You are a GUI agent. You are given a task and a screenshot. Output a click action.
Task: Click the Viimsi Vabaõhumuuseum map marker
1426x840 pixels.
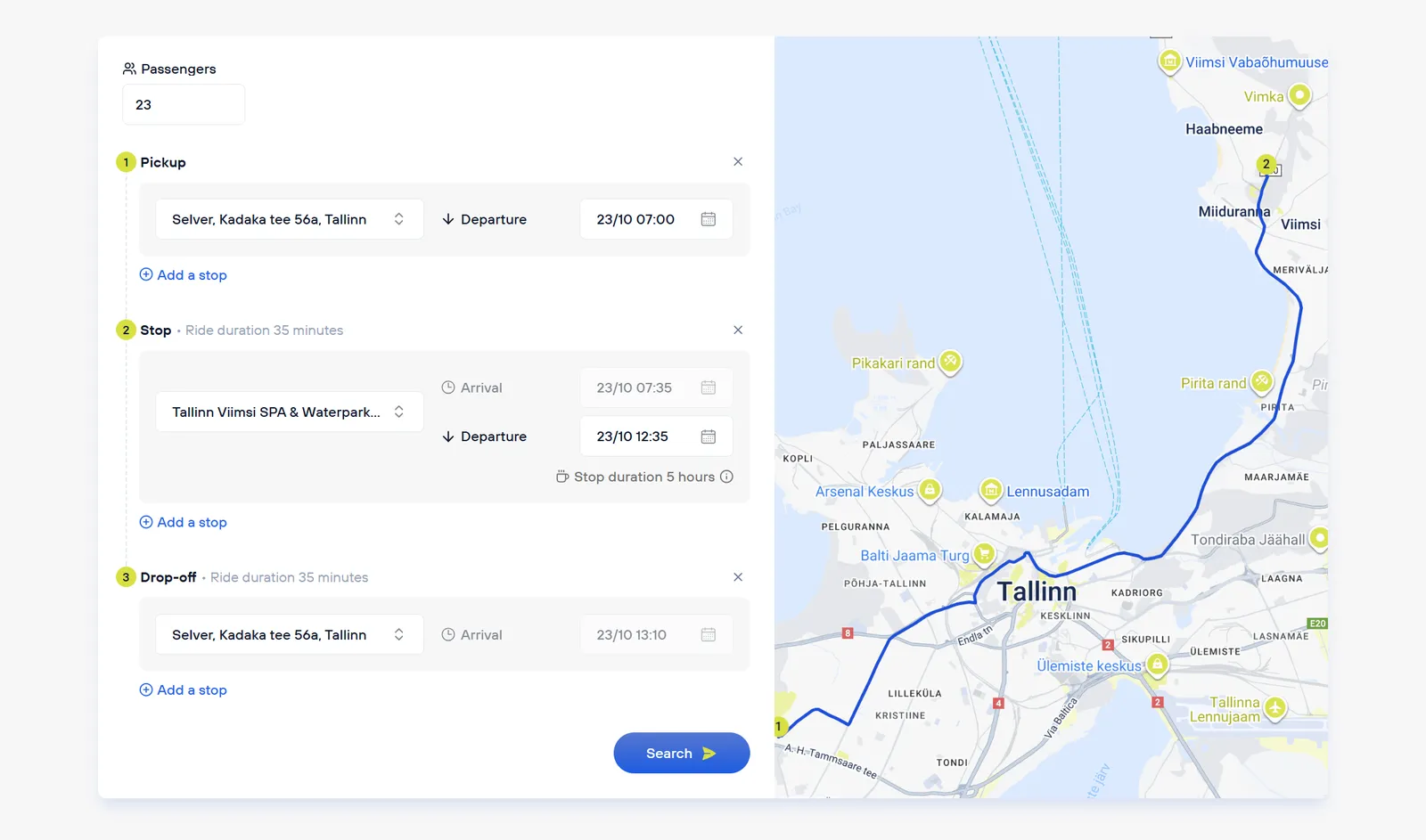point(1169,62)
